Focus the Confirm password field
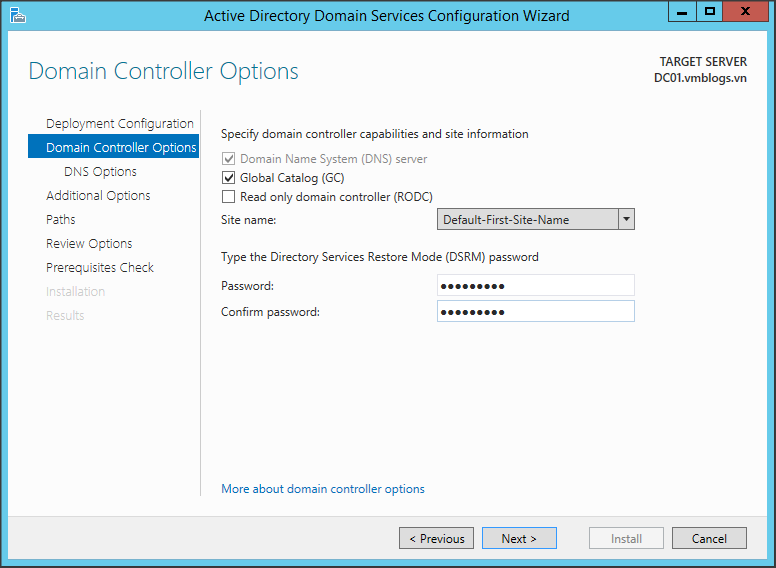Image resolution: width=776 pixels, height=568 pixels. coord(535,312)
